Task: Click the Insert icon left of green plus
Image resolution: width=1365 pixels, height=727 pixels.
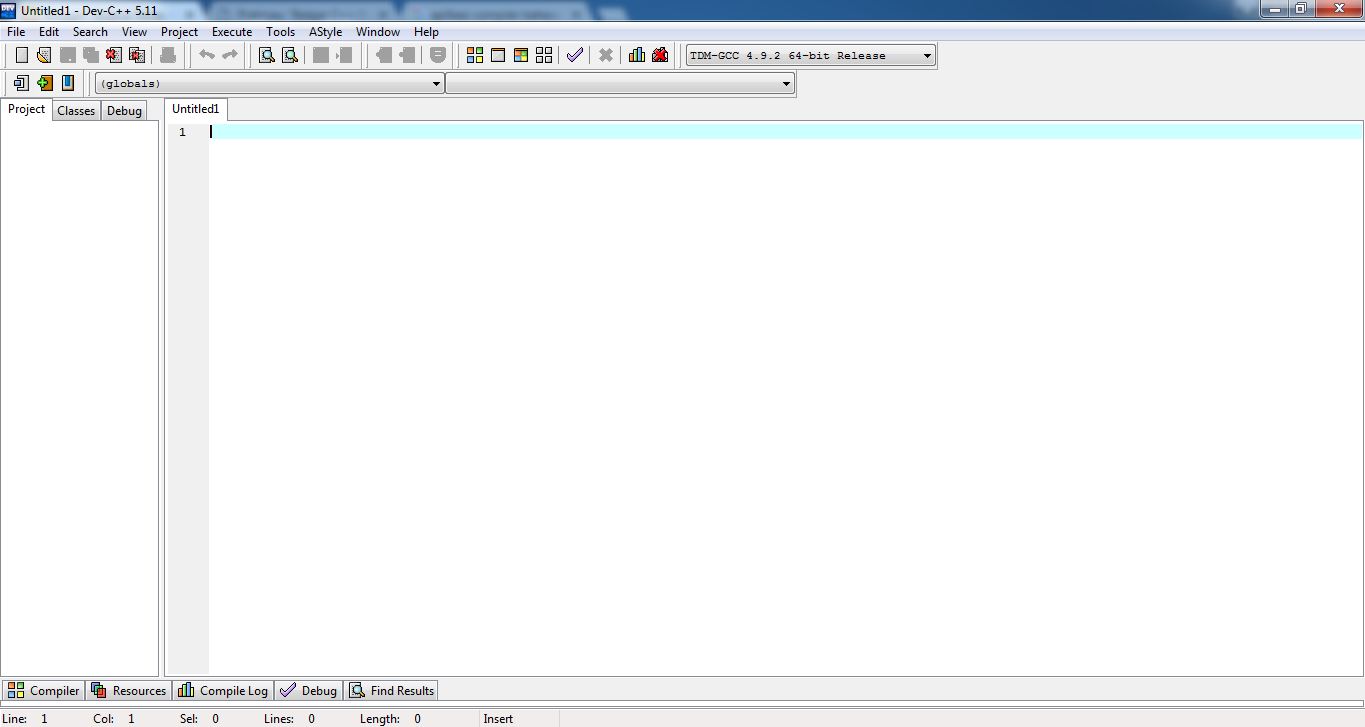Action: [21, 83]
